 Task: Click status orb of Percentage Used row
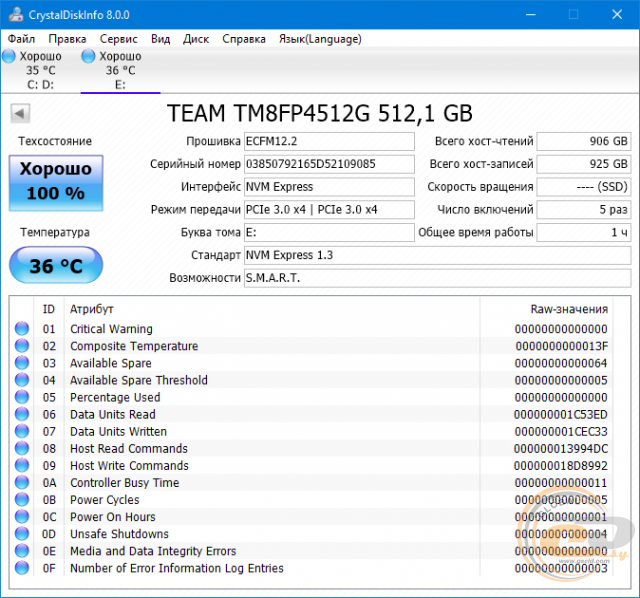tap(22, 397)
